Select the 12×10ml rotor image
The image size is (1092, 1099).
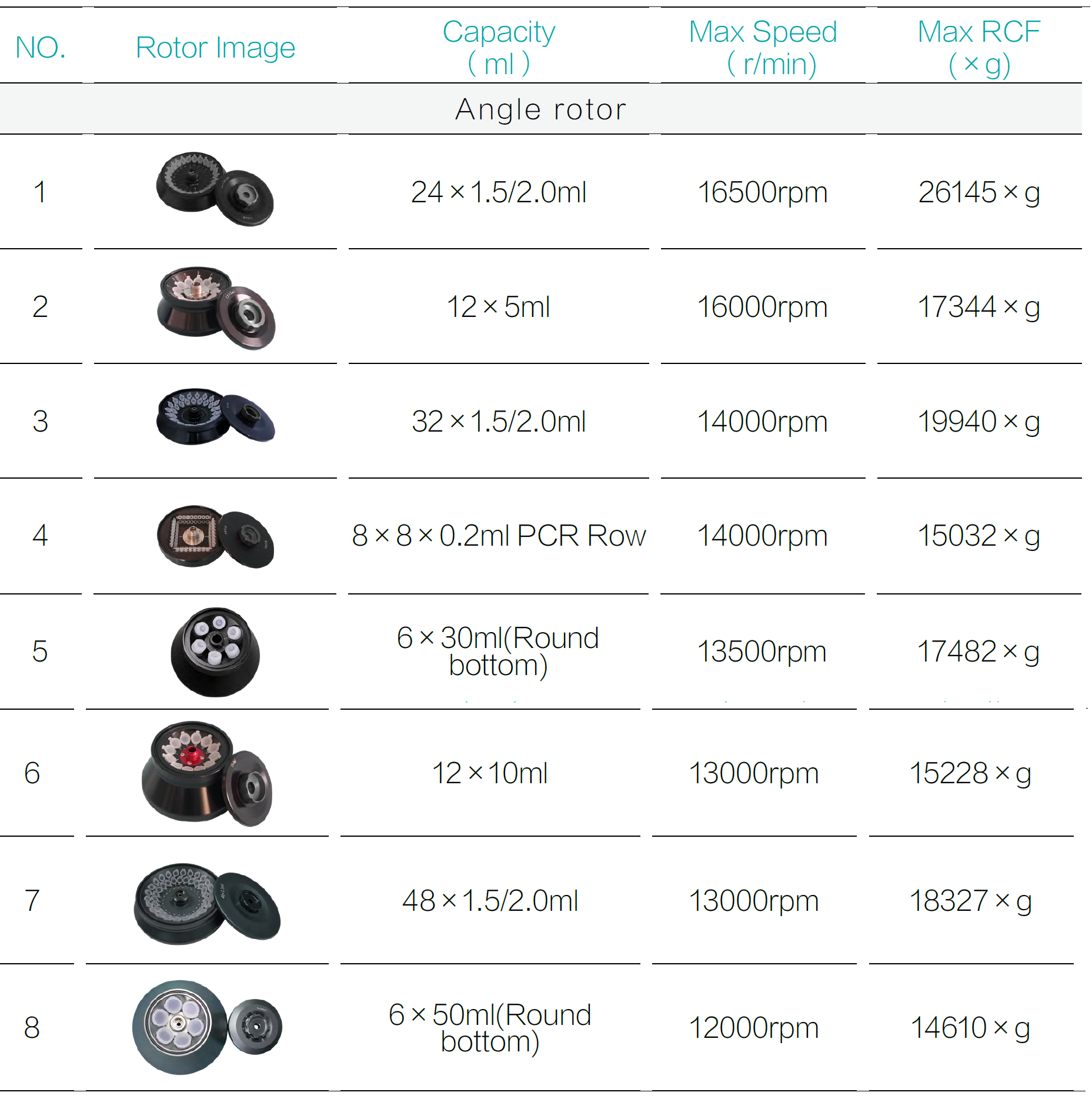[207, 773]
